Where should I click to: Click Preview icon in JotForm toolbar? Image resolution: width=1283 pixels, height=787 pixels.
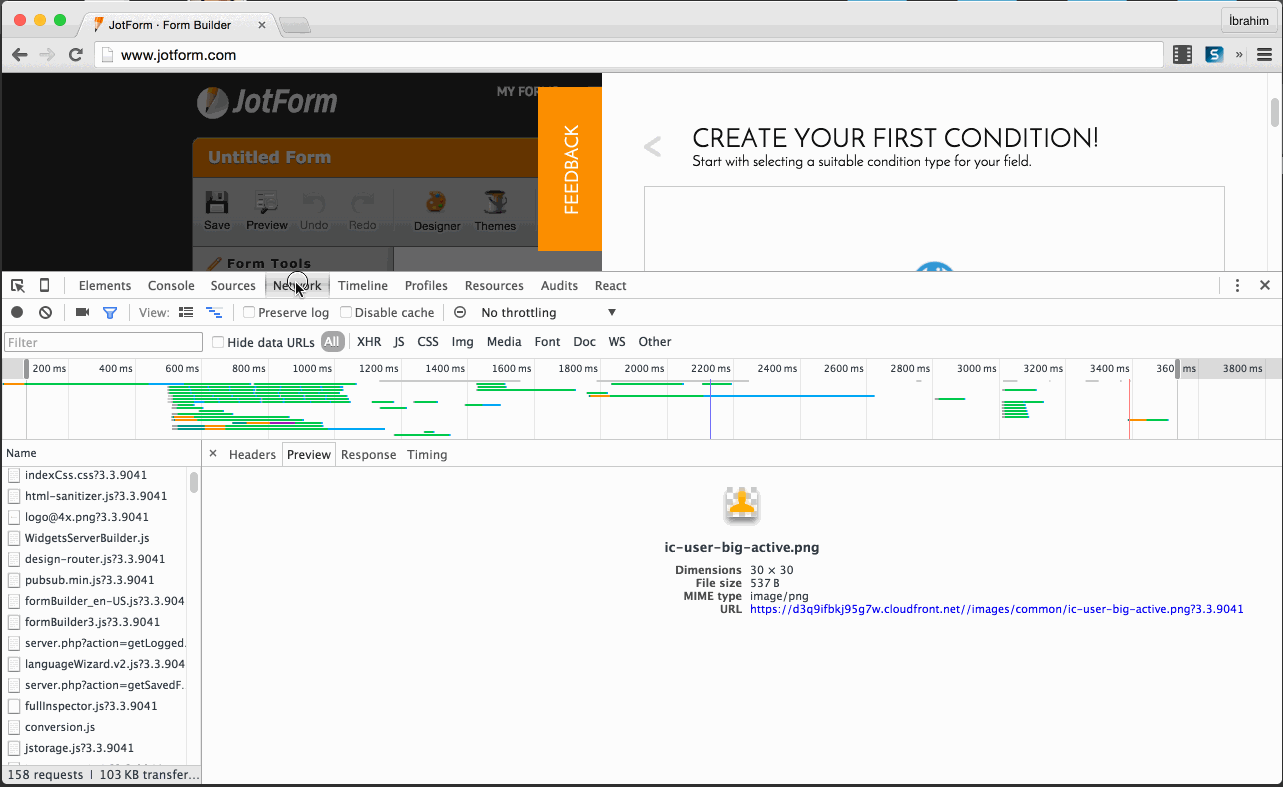(x=267, y=211)
